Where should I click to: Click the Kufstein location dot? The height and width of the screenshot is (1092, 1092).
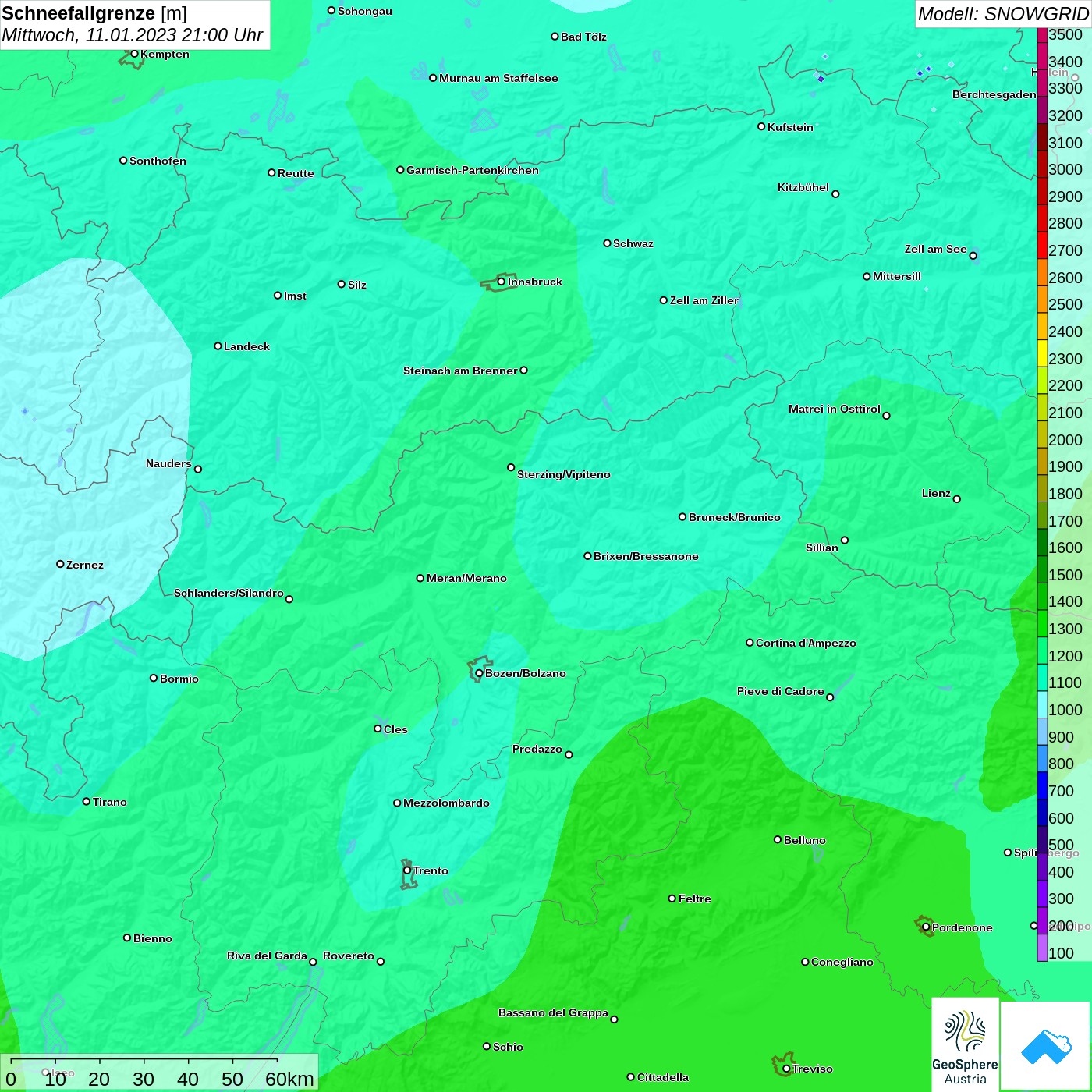[761, 126]
